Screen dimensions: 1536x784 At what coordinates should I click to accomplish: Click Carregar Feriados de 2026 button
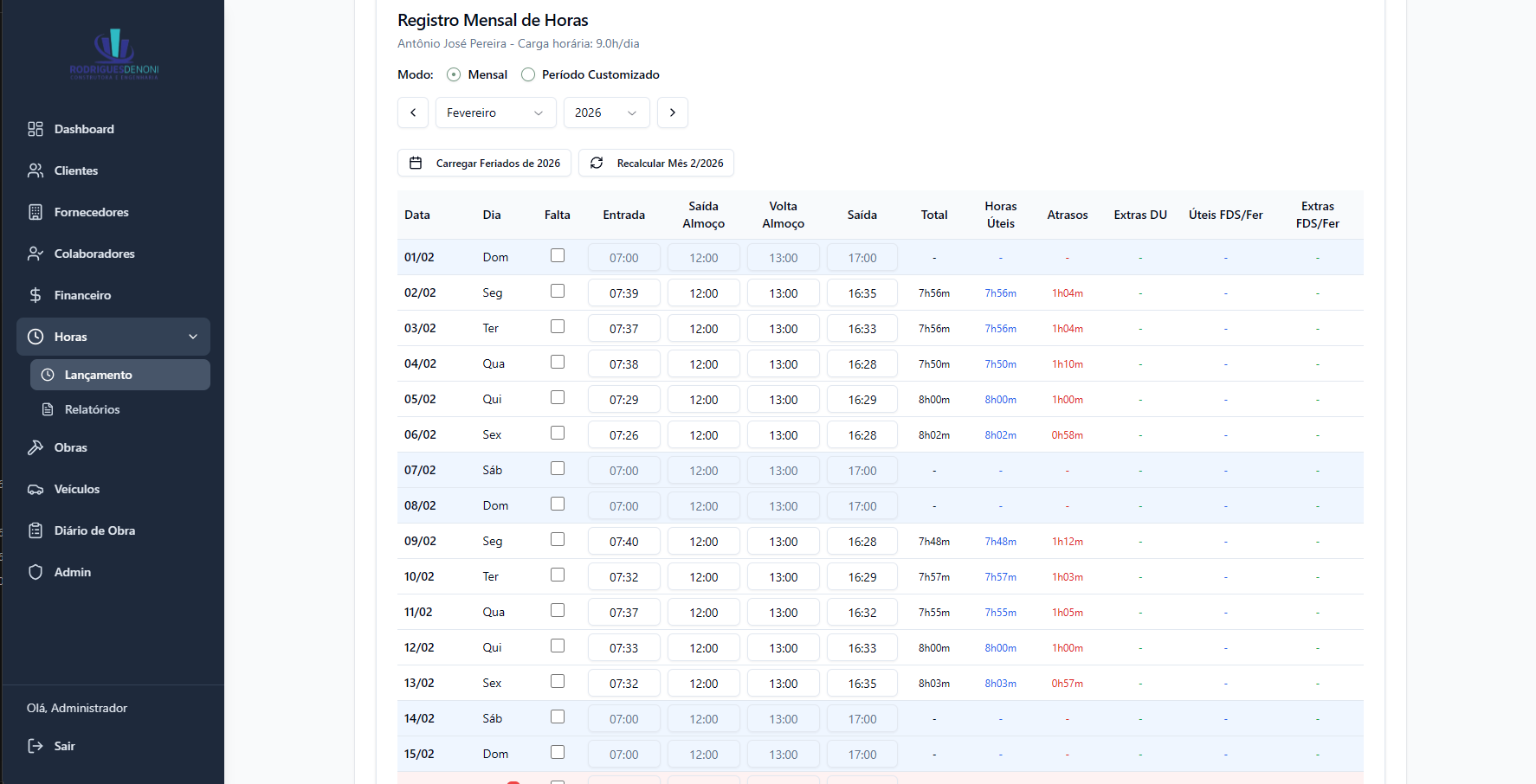click(x=484, y=163)
